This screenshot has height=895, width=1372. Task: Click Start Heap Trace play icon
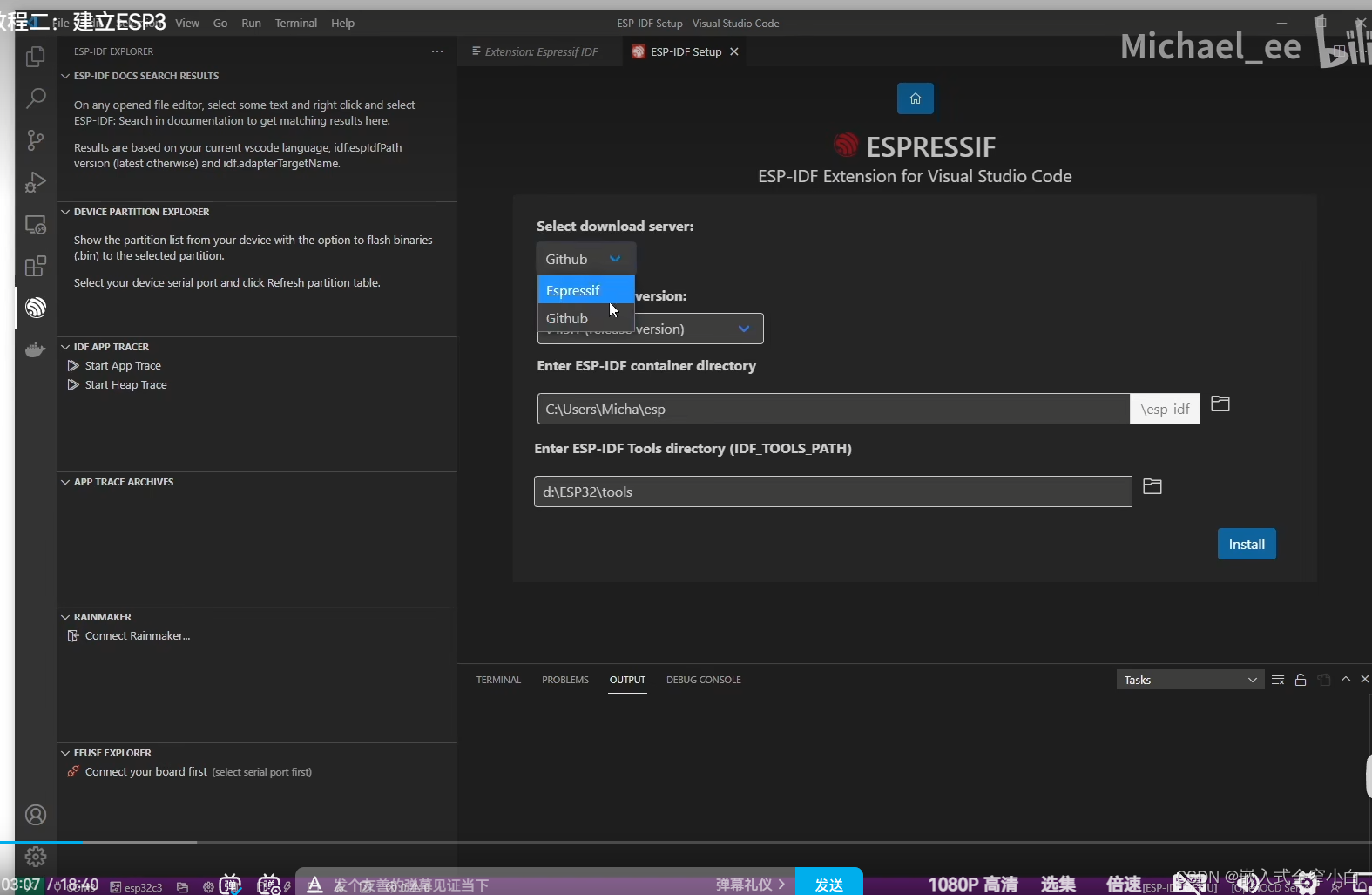pyautogui.click(x=73, y=384)
